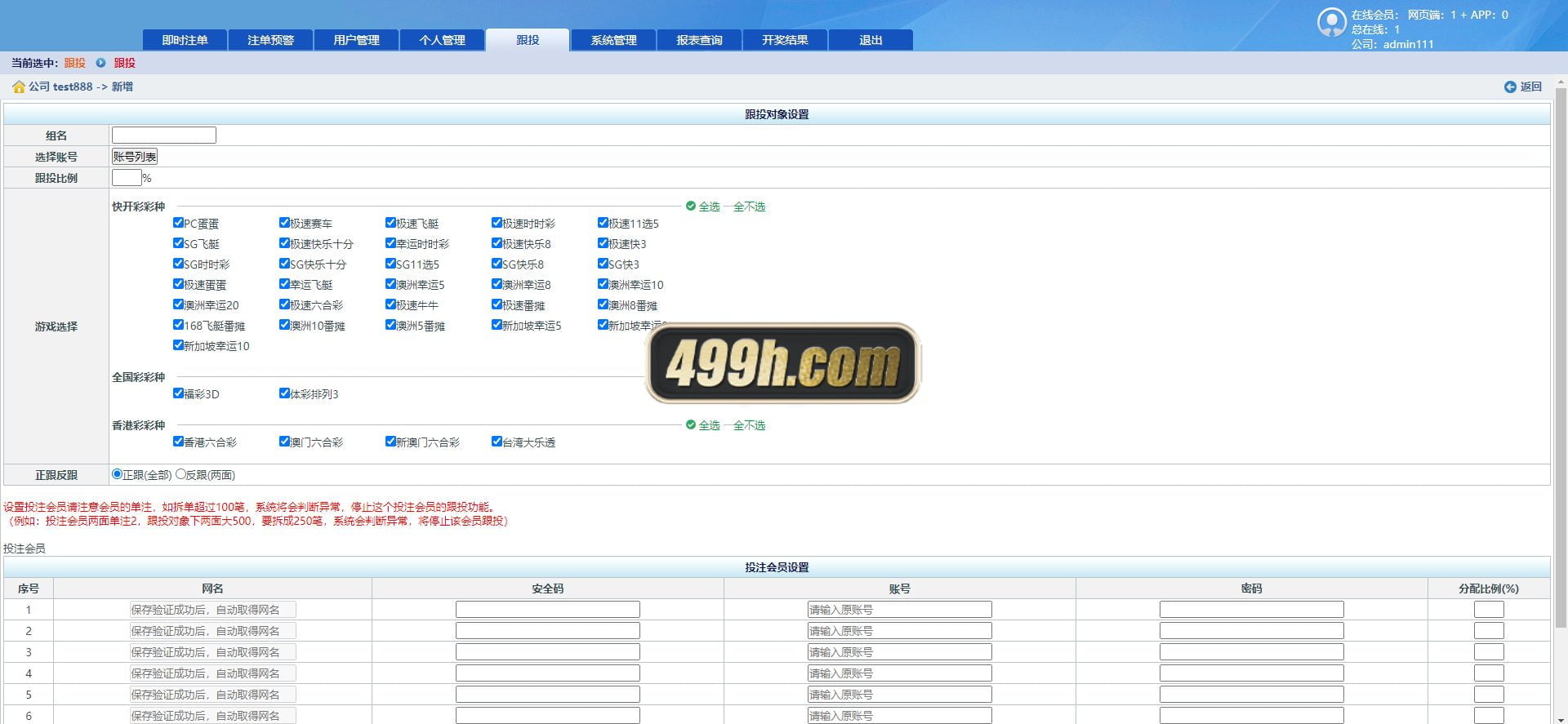Uncheck the 极速时时彩 checkbox
The height and width of the screenshot is (724, 1568).
pyautogui.click(x=497, y=222)
